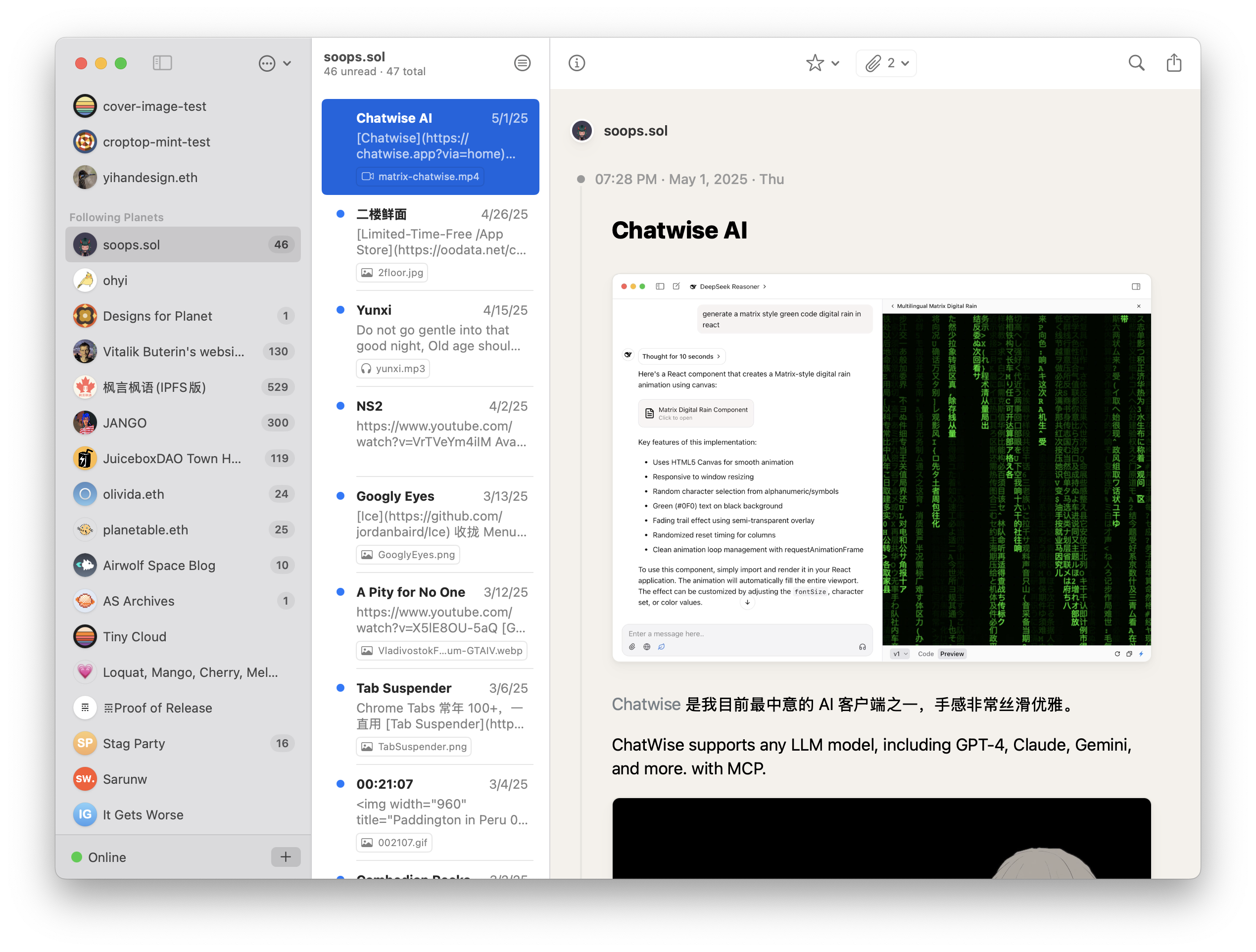
Task: Open matrix-chatwise.mp4 video attachment
Action: pos(420,177)
